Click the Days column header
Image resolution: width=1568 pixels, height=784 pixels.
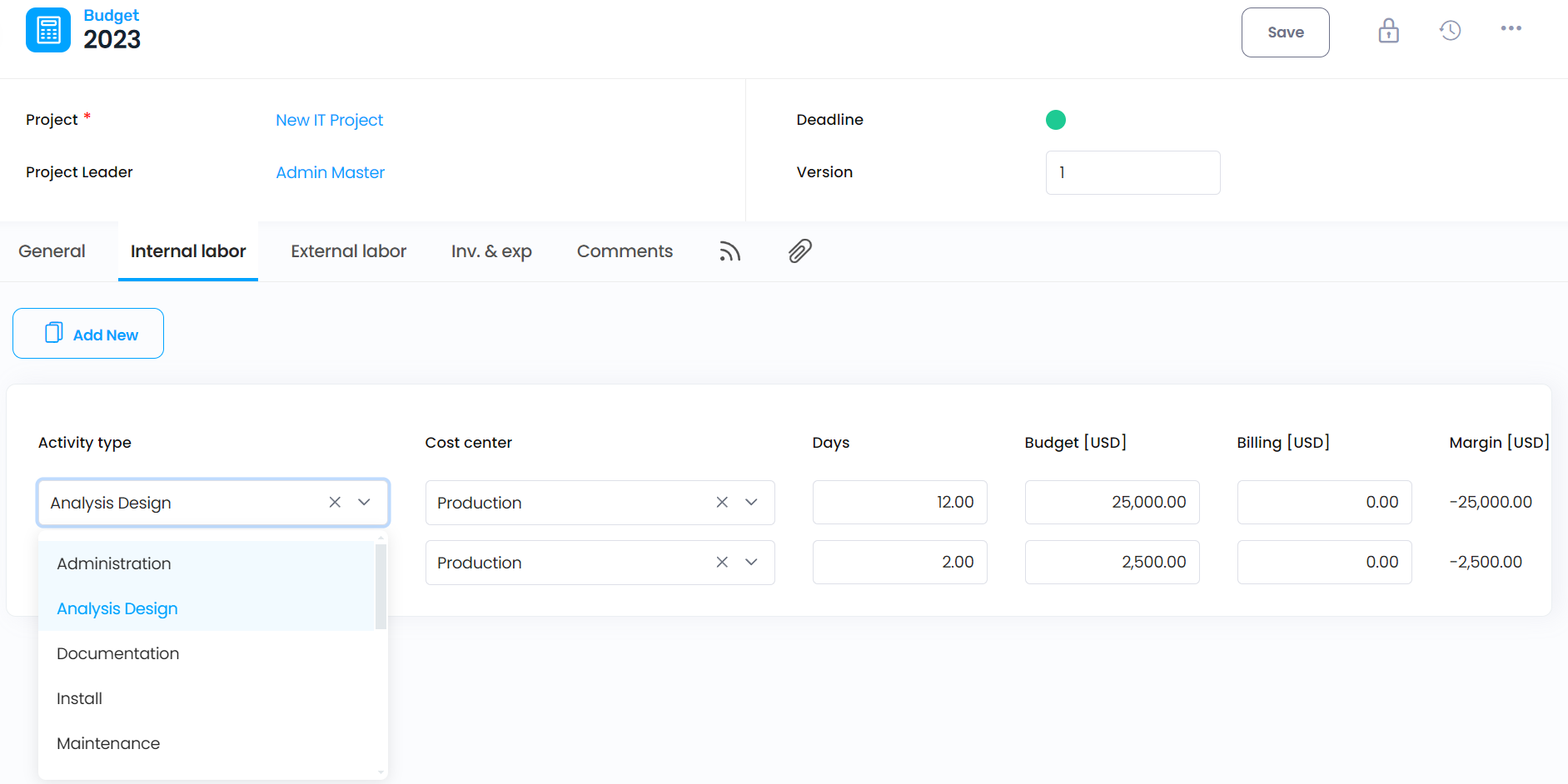point(831,443)
